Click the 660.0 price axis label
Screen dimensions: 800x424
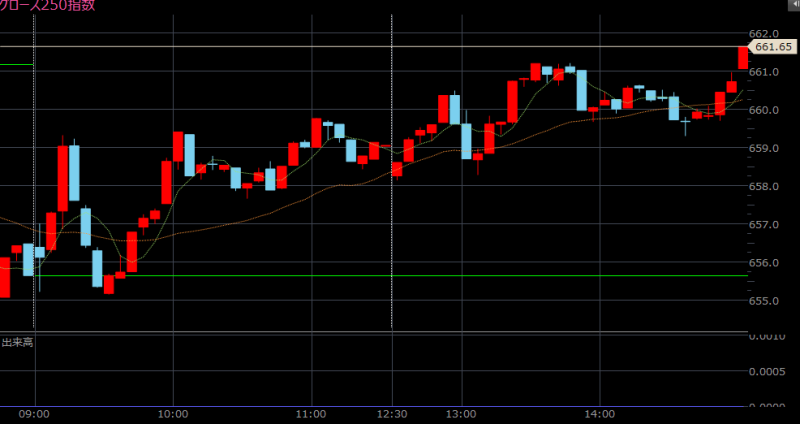(764, 110)
